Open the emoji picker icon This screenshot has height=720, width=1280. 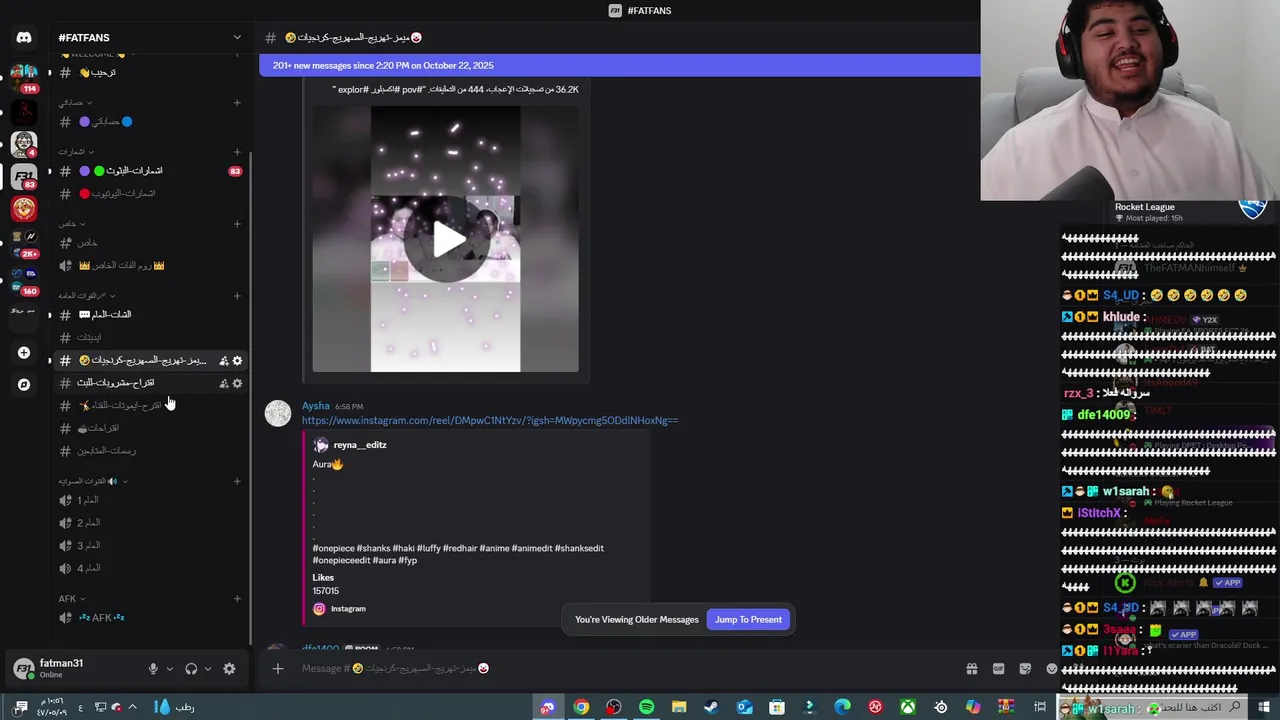(x=1051, y=668)
